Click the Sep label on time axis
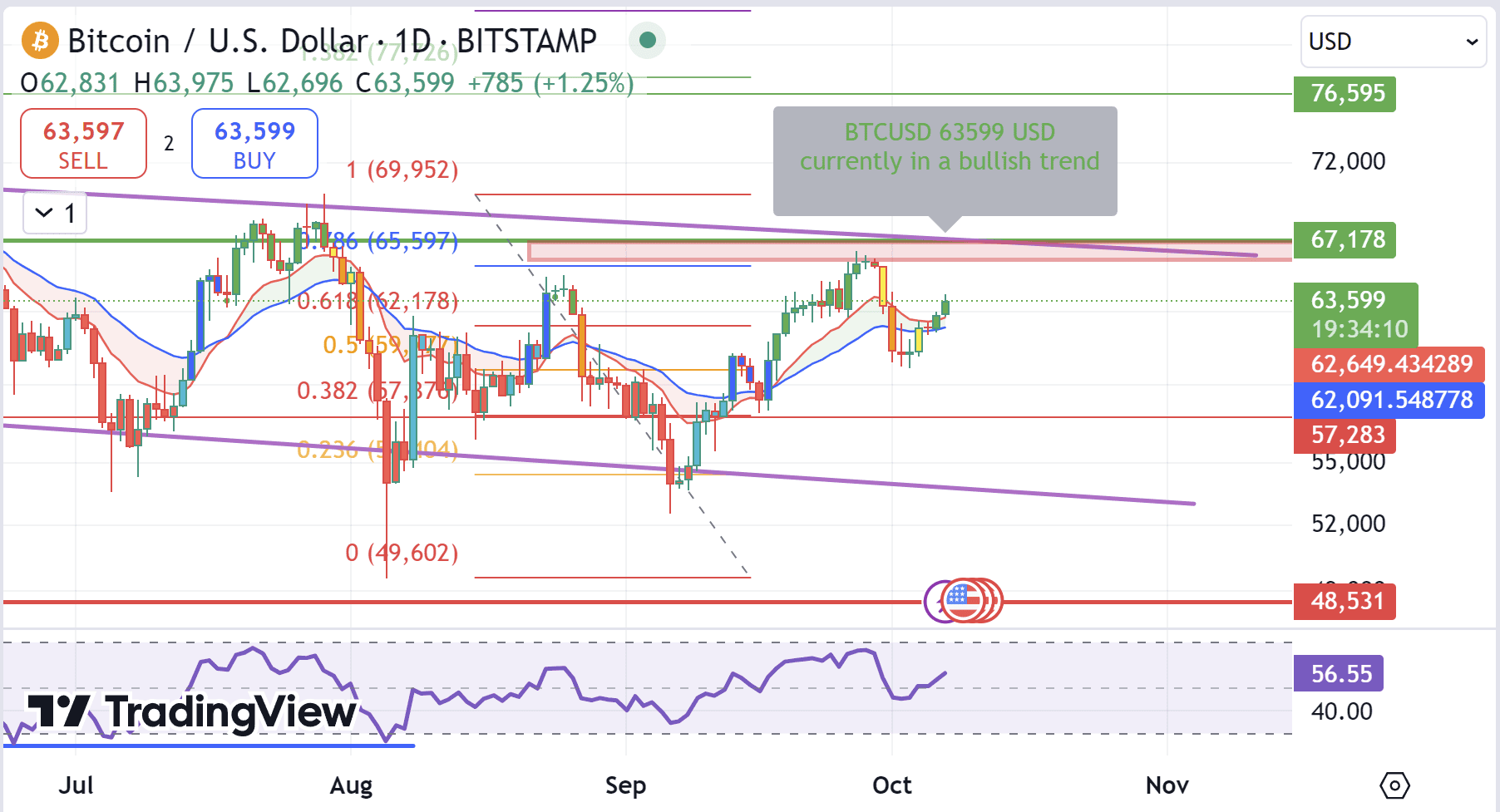This screenshot has height=812, width=1500. click(625, 785)
